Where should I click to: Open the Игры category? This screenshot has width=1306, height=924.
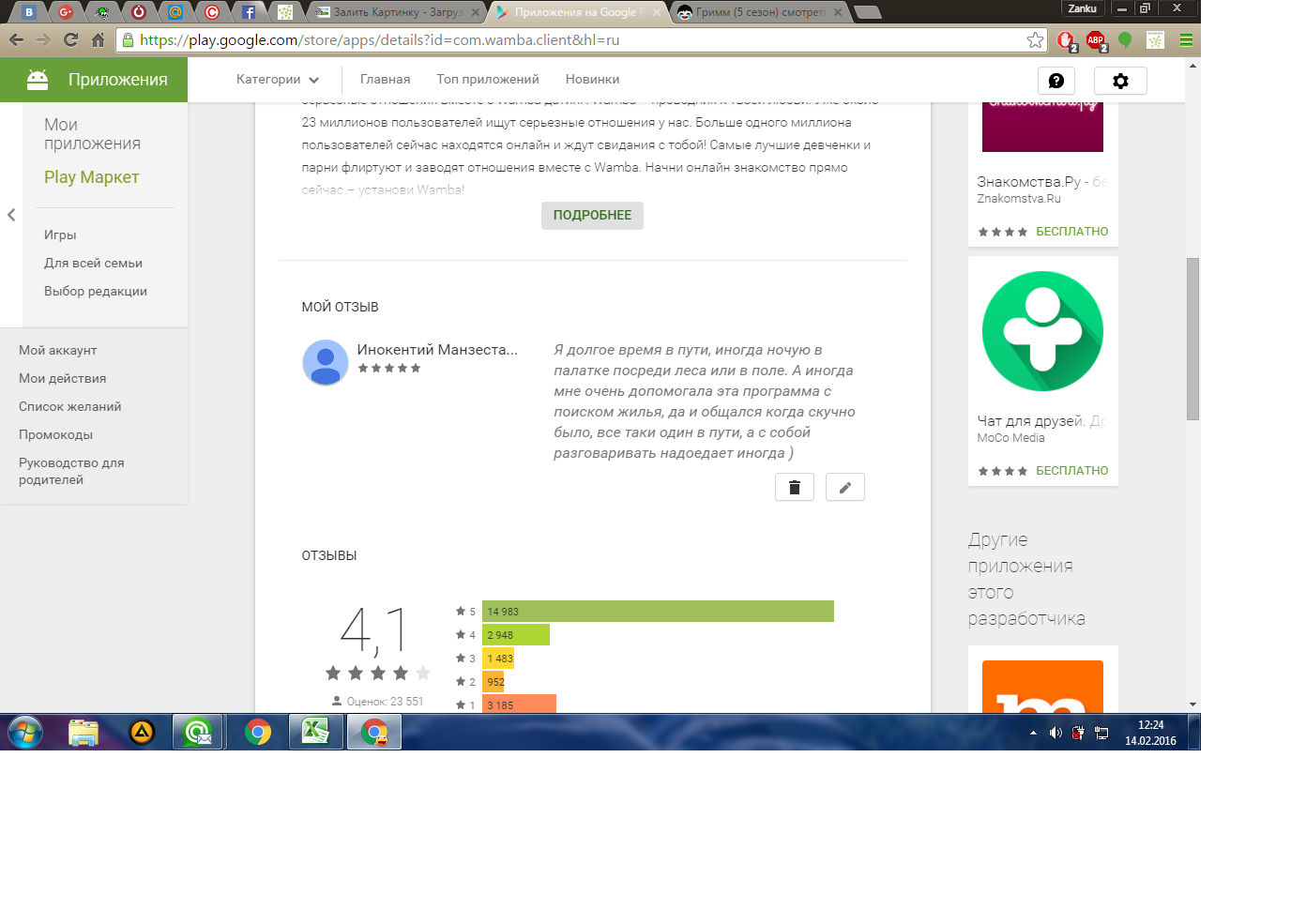point(60,235)
